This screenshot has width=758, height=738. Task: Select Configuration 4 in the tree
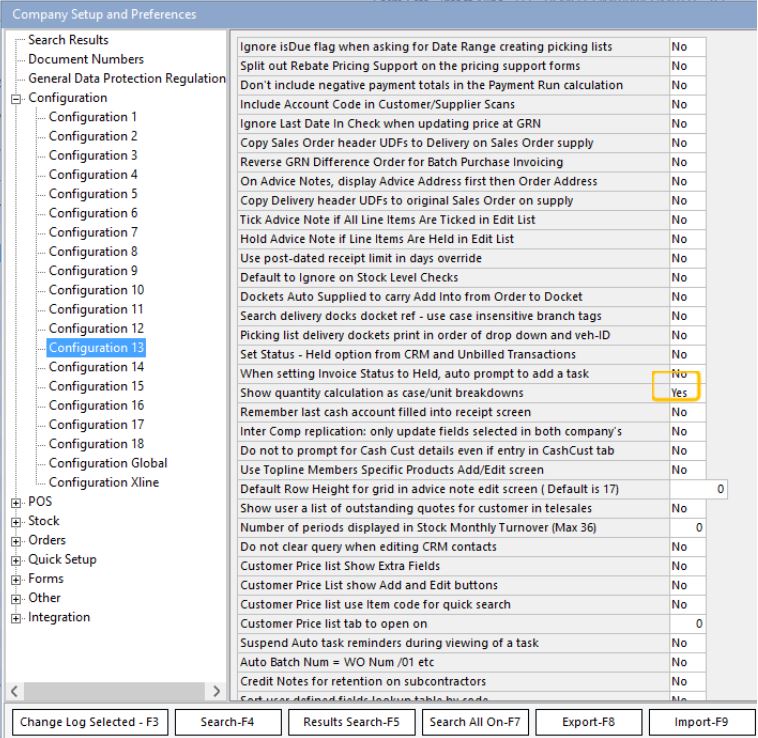pyautogui.click(x=93, y=174)
